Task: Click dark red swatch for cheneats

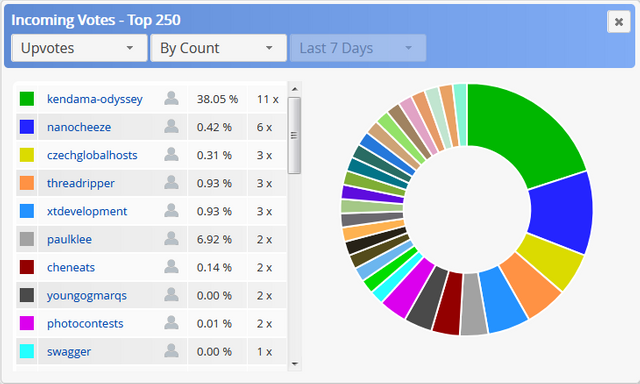Action: [27, 267]
